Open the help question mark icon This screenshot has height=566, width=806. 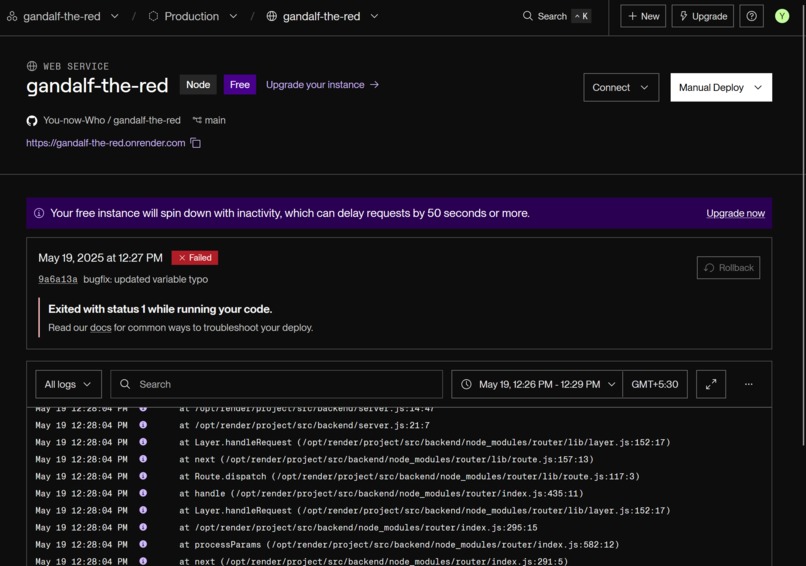click(751, 16)
